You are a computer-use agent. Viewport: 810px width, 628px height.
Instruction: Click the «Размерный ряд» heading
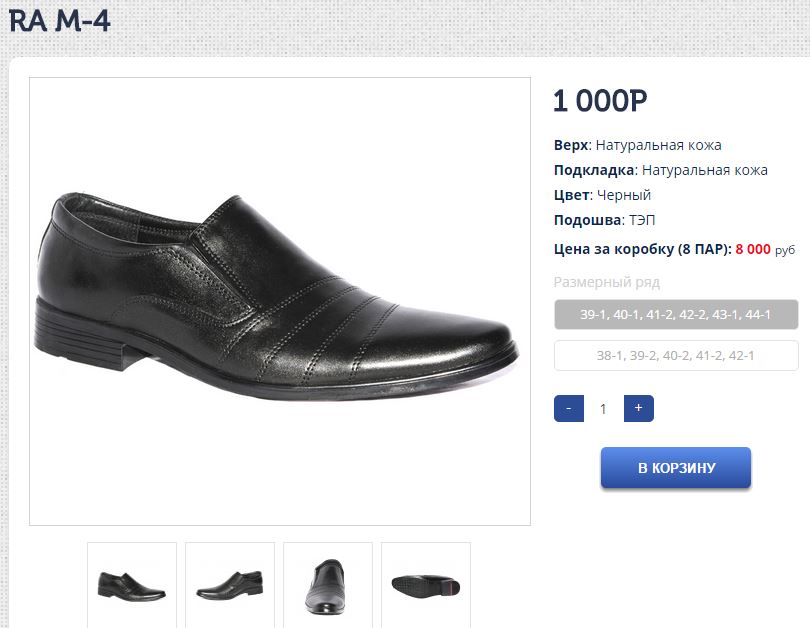click(x=606, y=282)
